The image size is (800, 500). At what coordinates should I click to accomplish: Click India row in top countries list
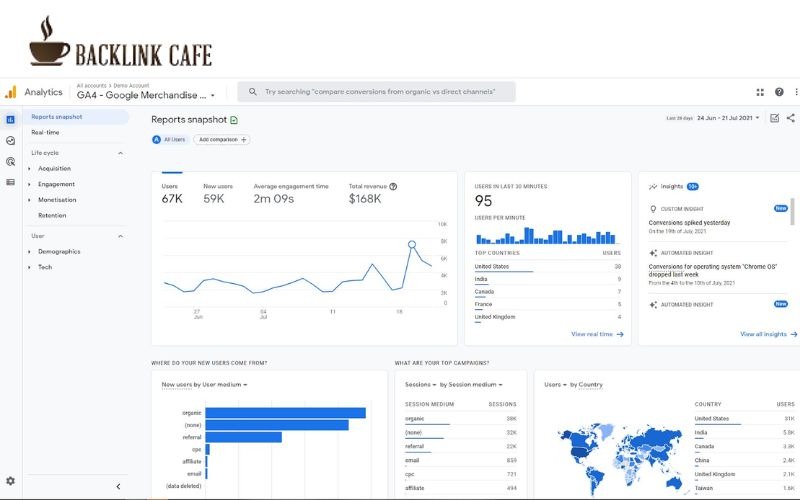click(x=547, y=280)
